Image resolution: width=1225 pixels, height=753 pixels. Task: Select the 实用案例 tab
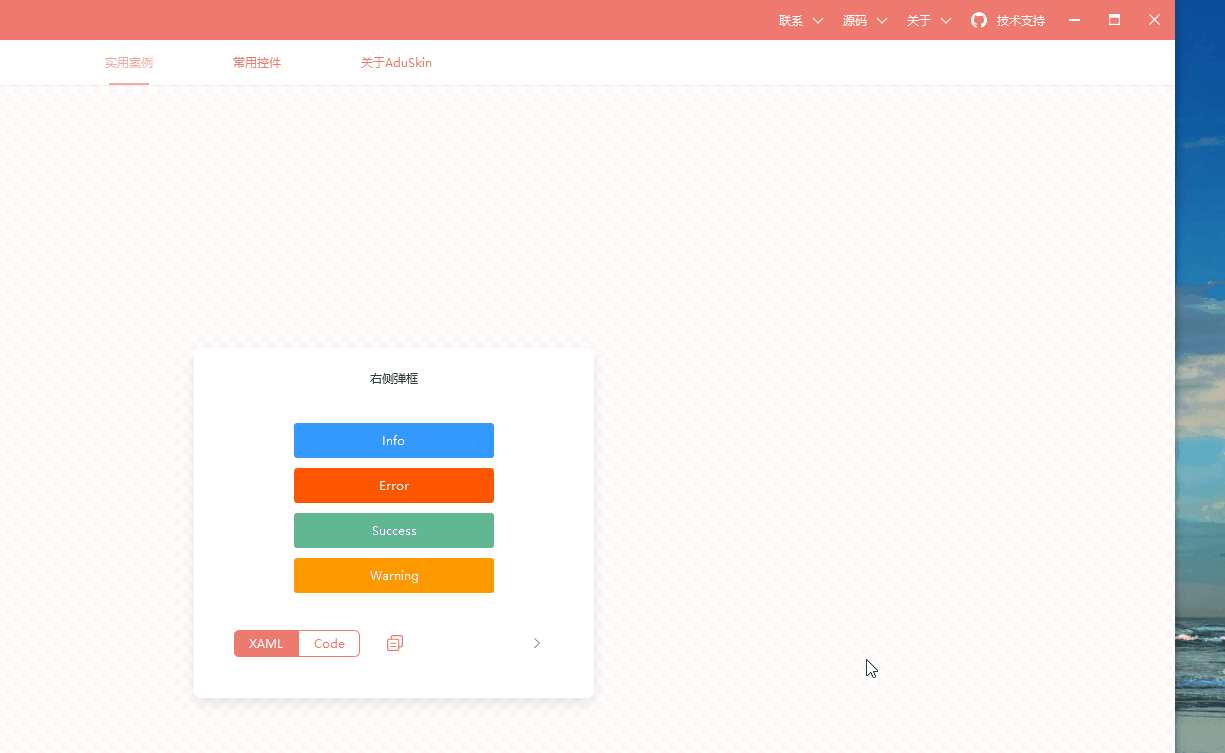pos(128,62)
